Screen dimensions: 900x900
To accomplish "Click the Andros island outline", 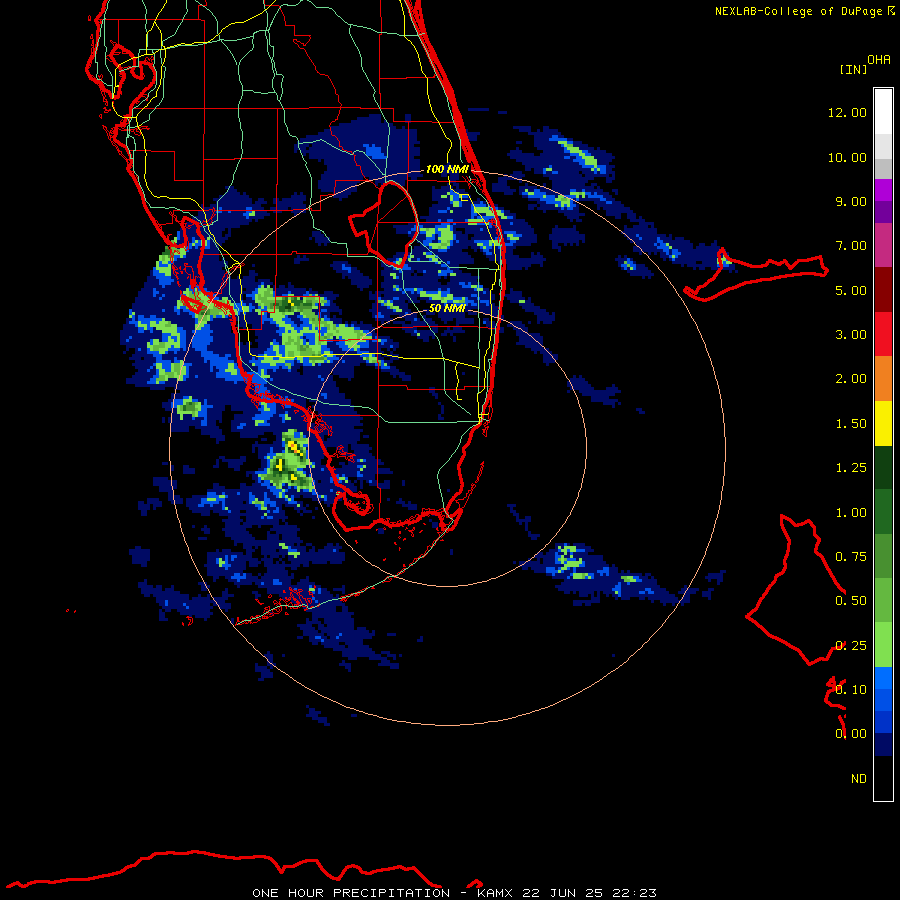I will pyautogui.click(x=797, y=590).
